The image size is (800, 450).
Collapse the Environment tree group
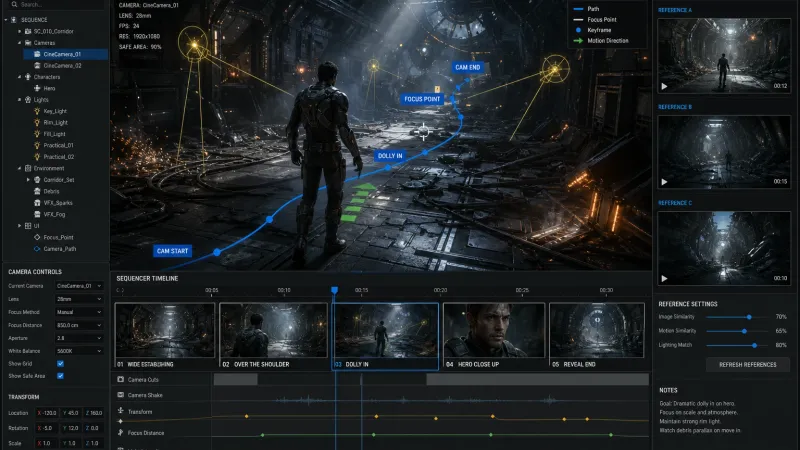(x=20, y=168)
